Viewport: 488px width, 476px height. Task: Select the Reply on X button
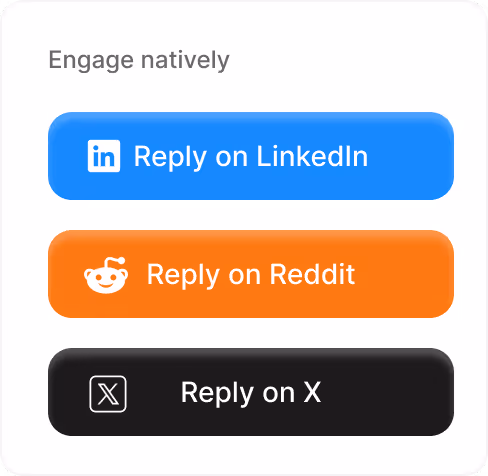tap(251, 392)
